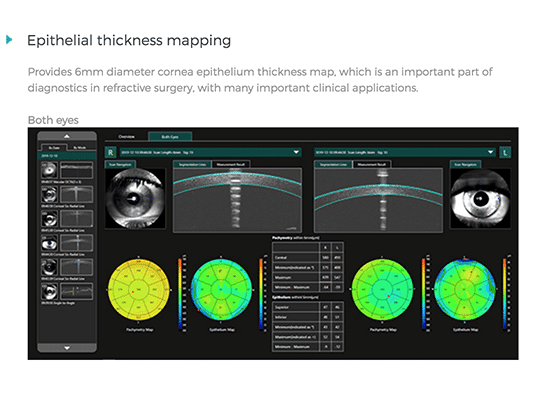
Task: Click the Superior row in Epithelium table
Action: click(308, 307)
